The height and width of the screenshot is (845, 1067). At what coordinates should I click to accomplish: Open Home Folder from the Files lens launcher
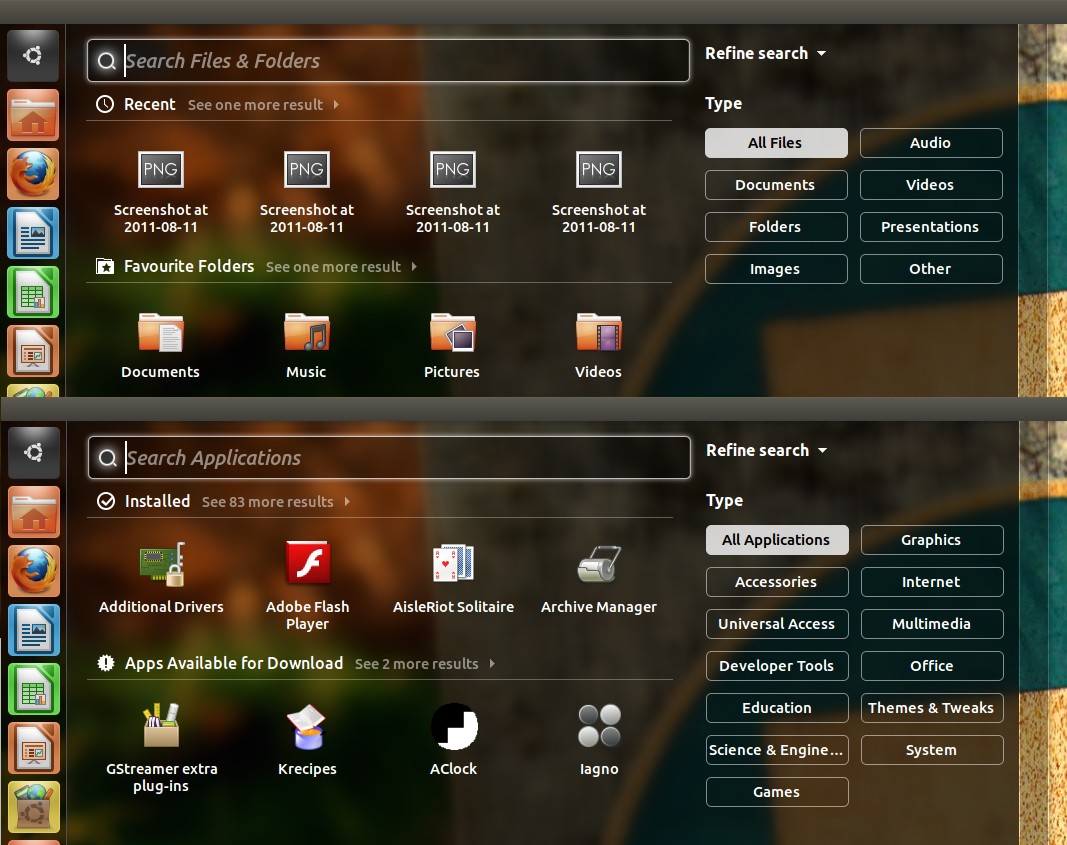(x=33, y=115)
